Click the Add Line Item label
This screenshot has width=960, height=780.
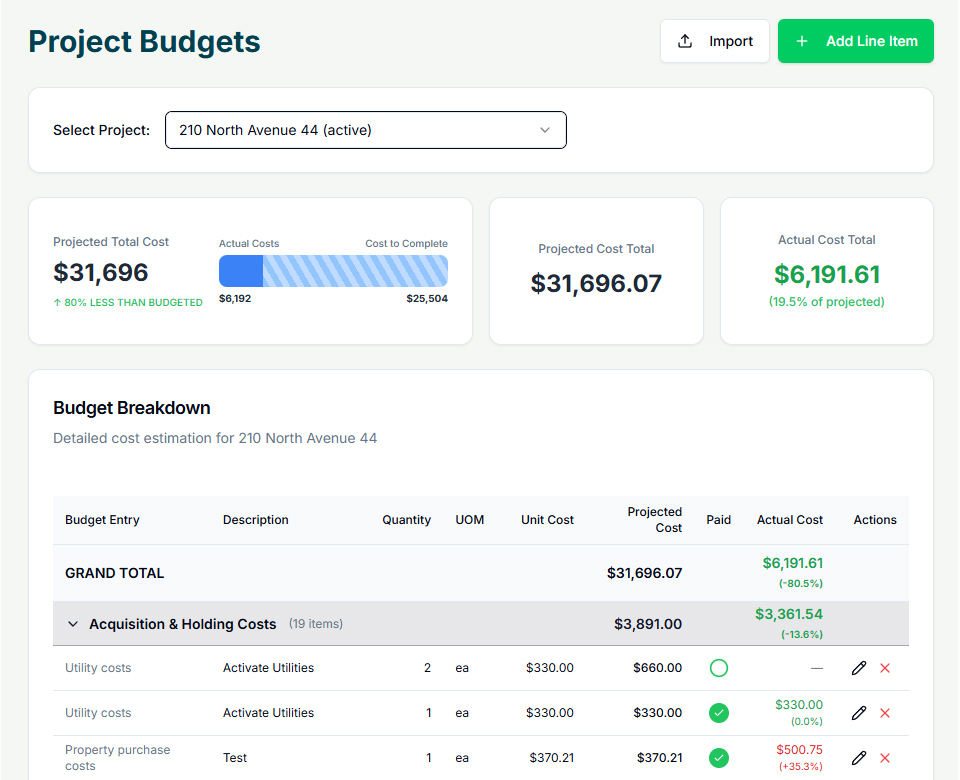(871, 41)
